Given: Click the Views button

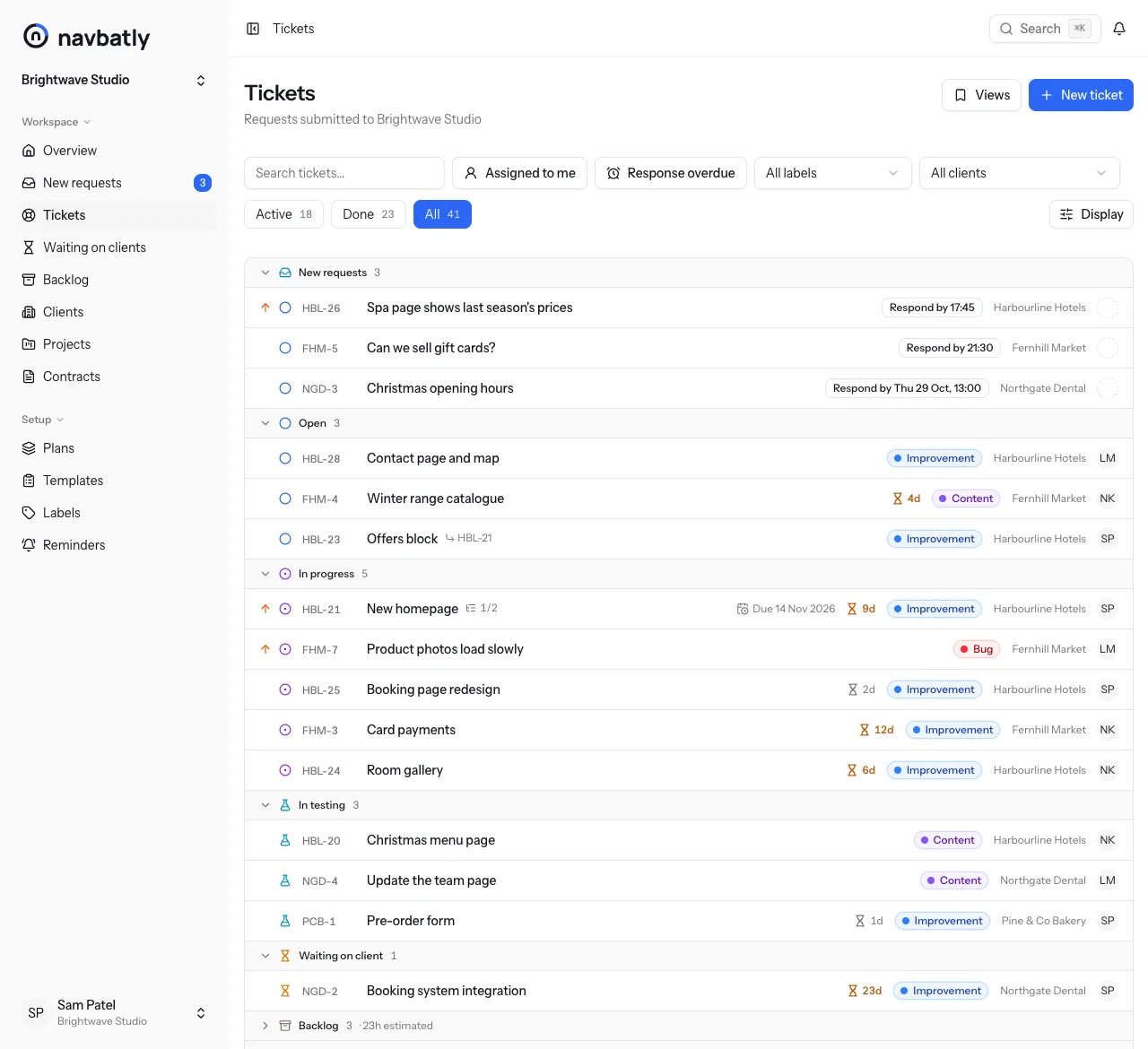Looking at the screenshot, I should (981, 95).
